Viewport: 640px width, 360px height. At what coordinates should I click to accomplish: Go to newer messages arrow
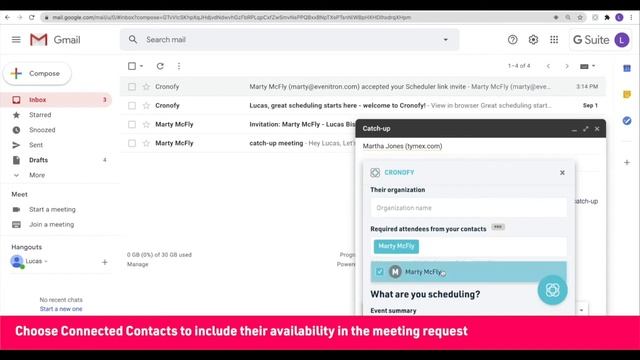pyautogui.click(x=548, y=66)
